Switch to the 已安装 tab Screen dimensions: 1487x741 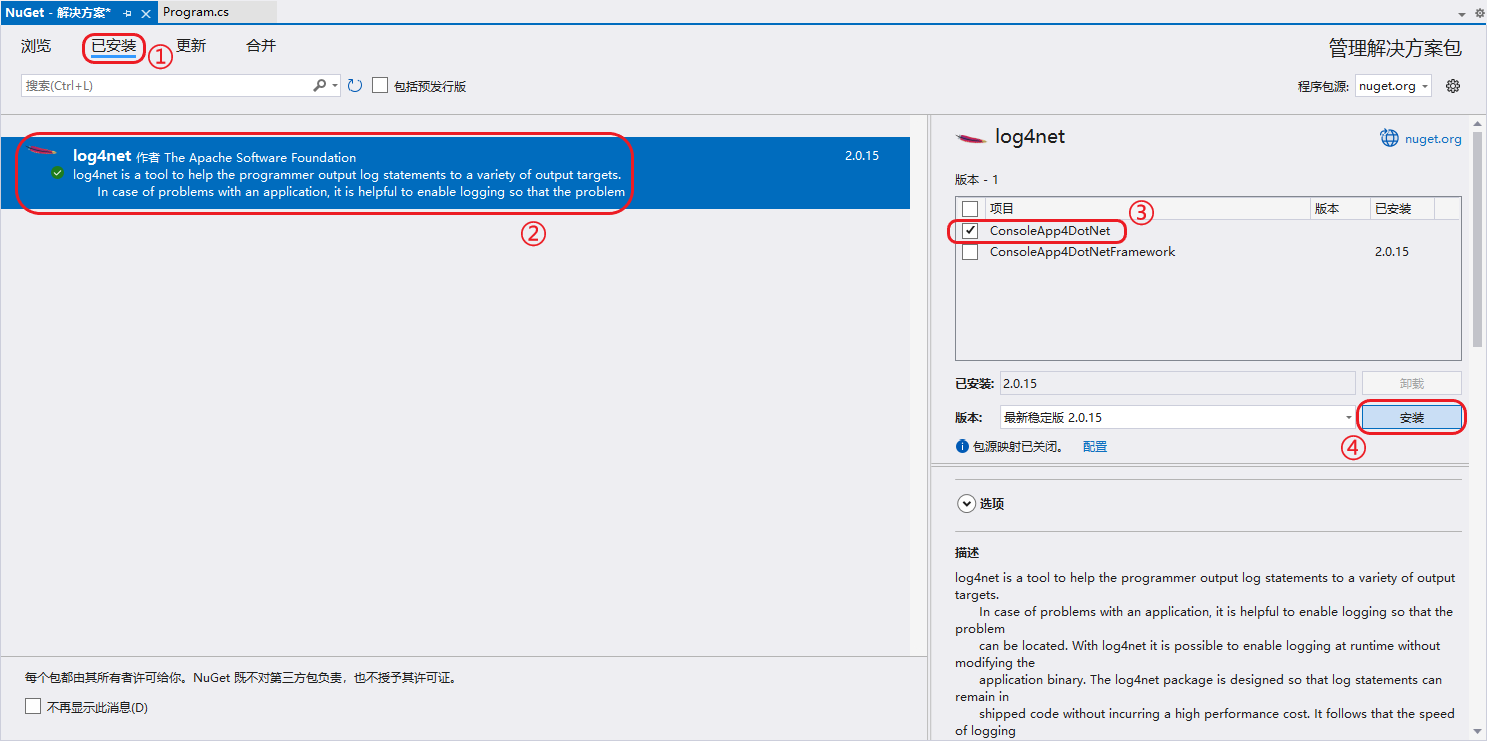click(114, 46)
